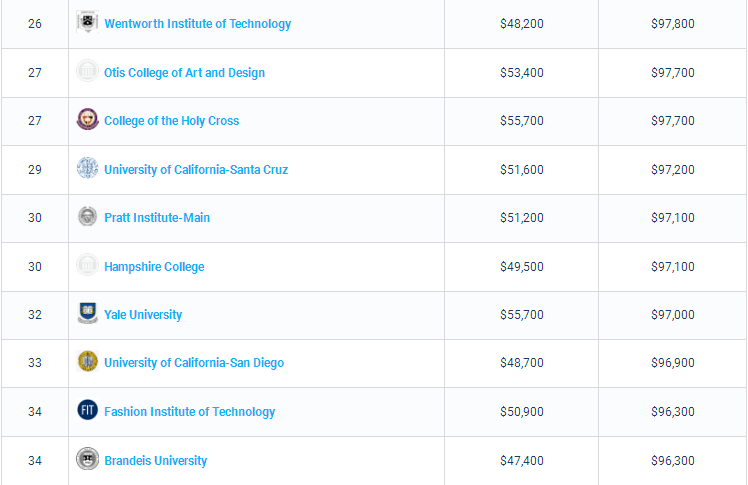Select the Pratt Institute-Main link
Screen dimensions: 748x485
coord(157,218)
